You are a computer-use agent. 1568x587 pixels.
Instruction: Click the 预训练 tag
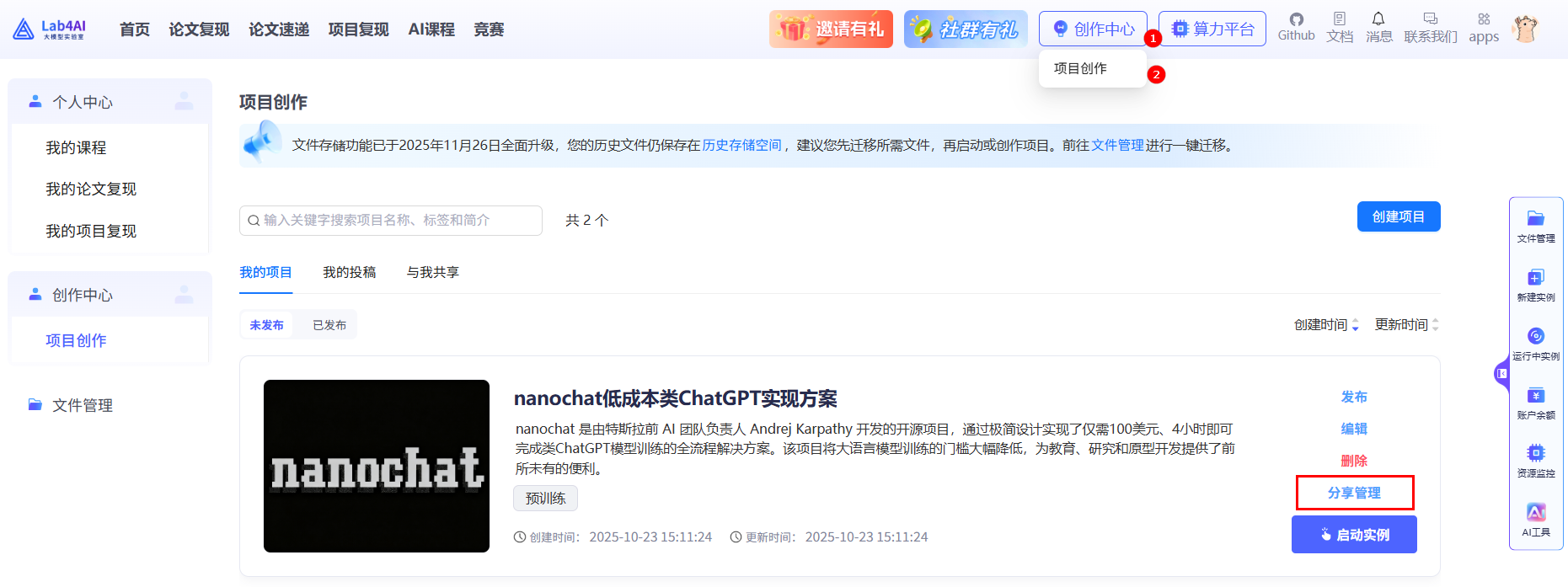tap(545, 499)
